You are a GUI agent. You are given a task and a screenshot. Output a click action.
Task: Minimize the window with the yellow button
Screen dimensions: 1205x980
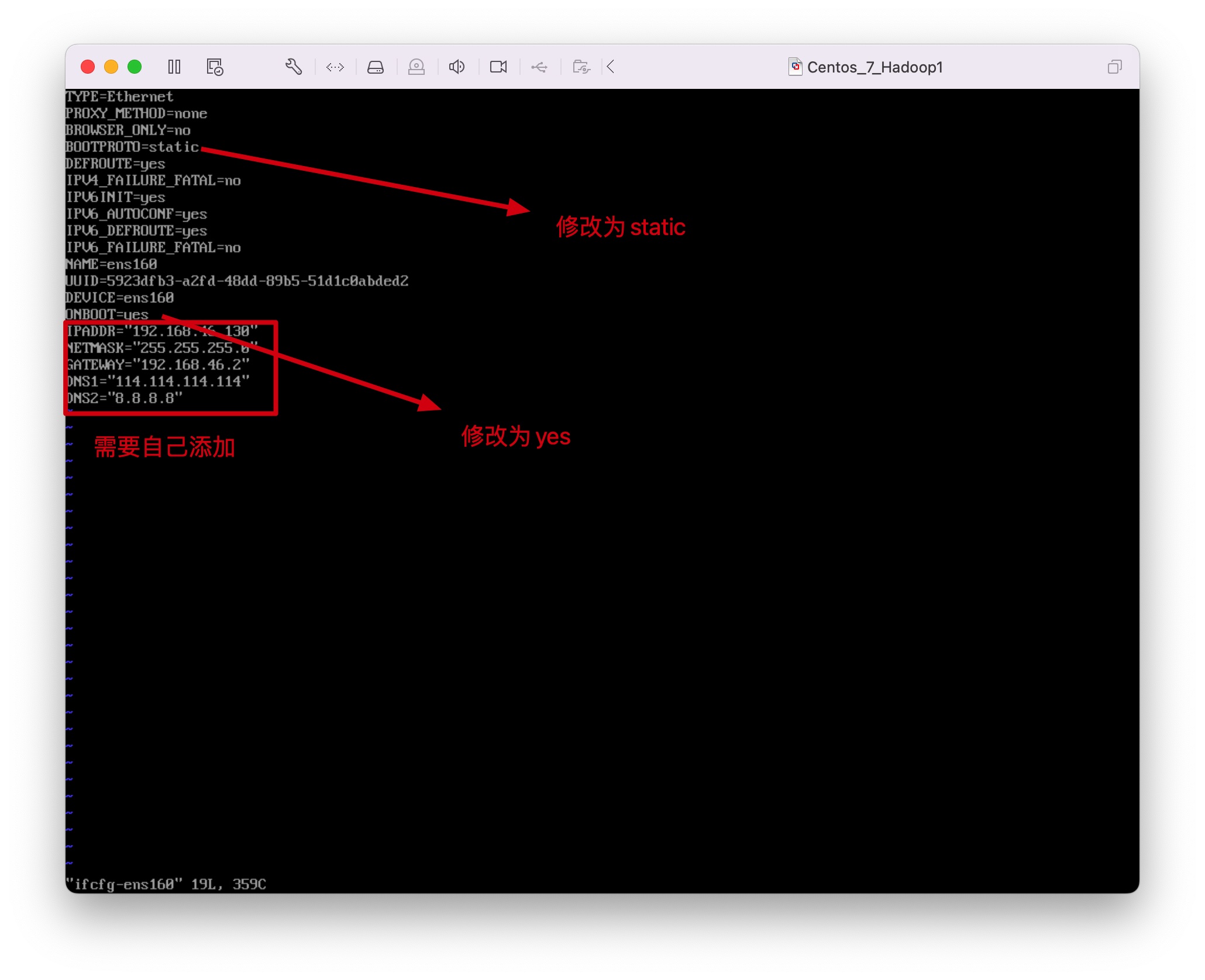[x=111, y=67]
